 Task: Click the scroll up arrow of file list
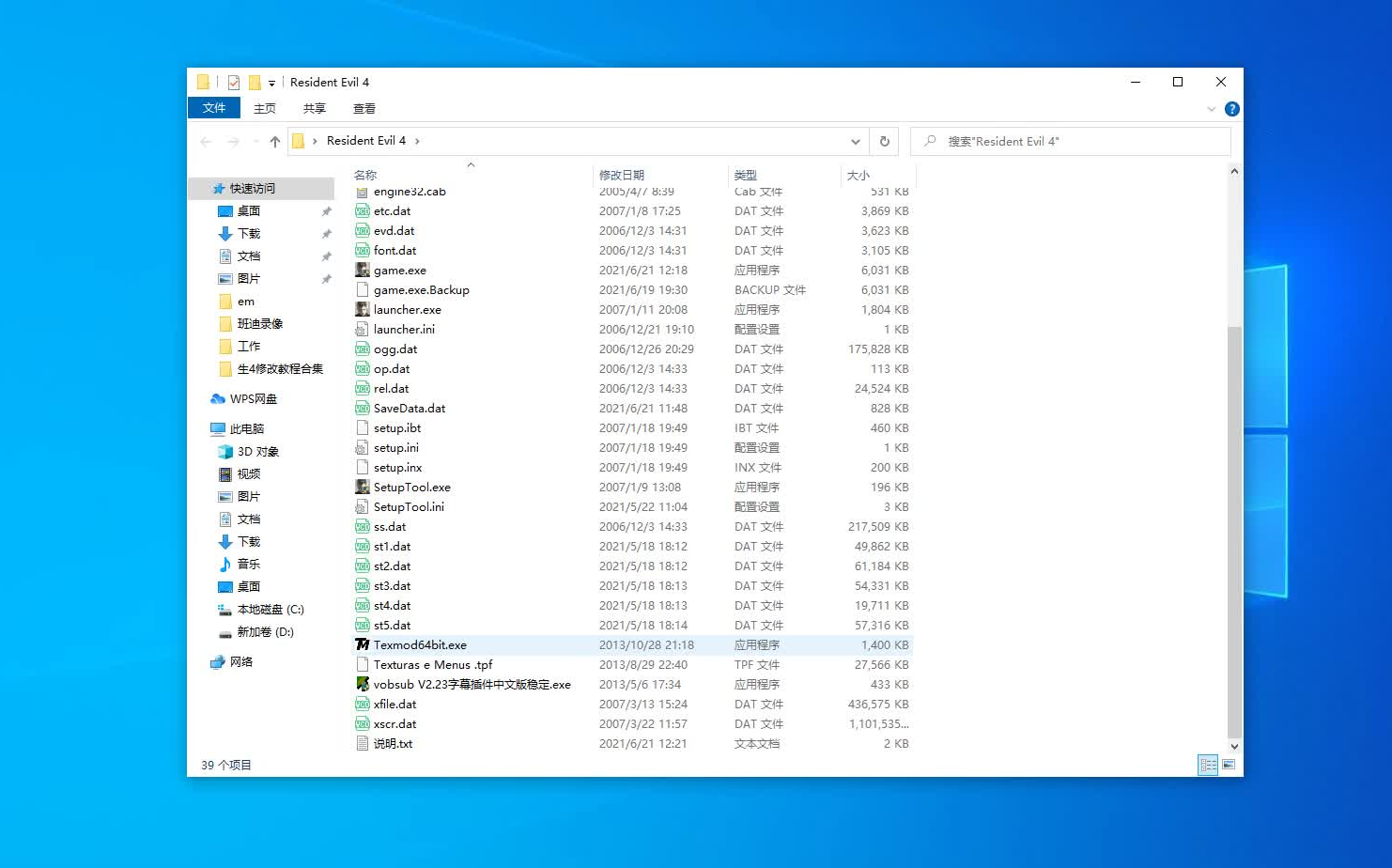[1234, 171]
